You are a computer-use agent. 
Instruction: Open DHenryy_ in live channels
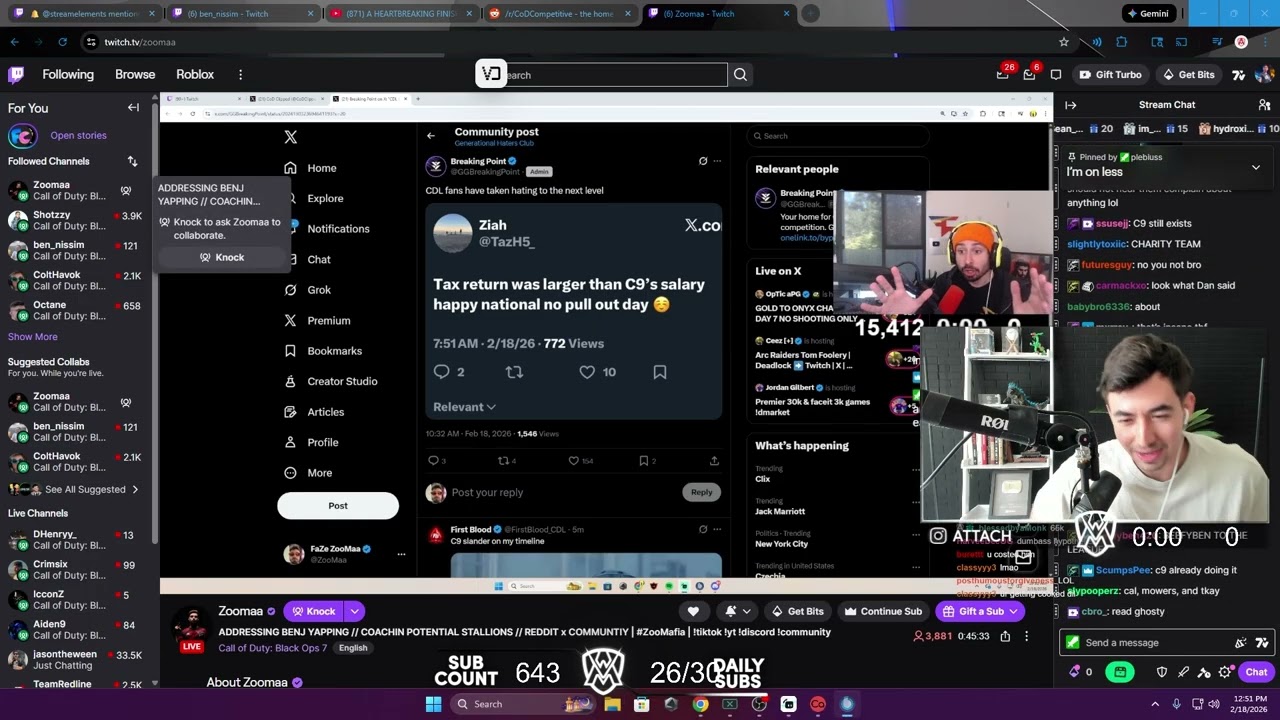coord(75,540)
